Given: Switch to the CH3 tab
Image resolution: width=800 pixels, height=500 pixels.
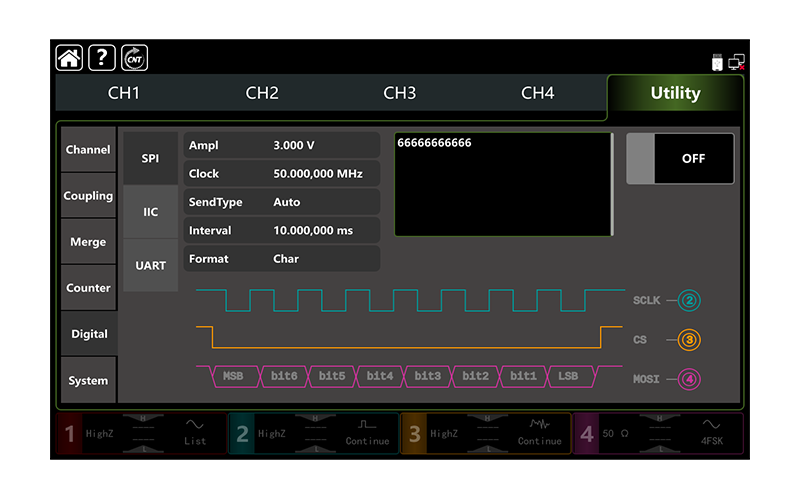Looking at the screenshot, I should click(400, 93).
